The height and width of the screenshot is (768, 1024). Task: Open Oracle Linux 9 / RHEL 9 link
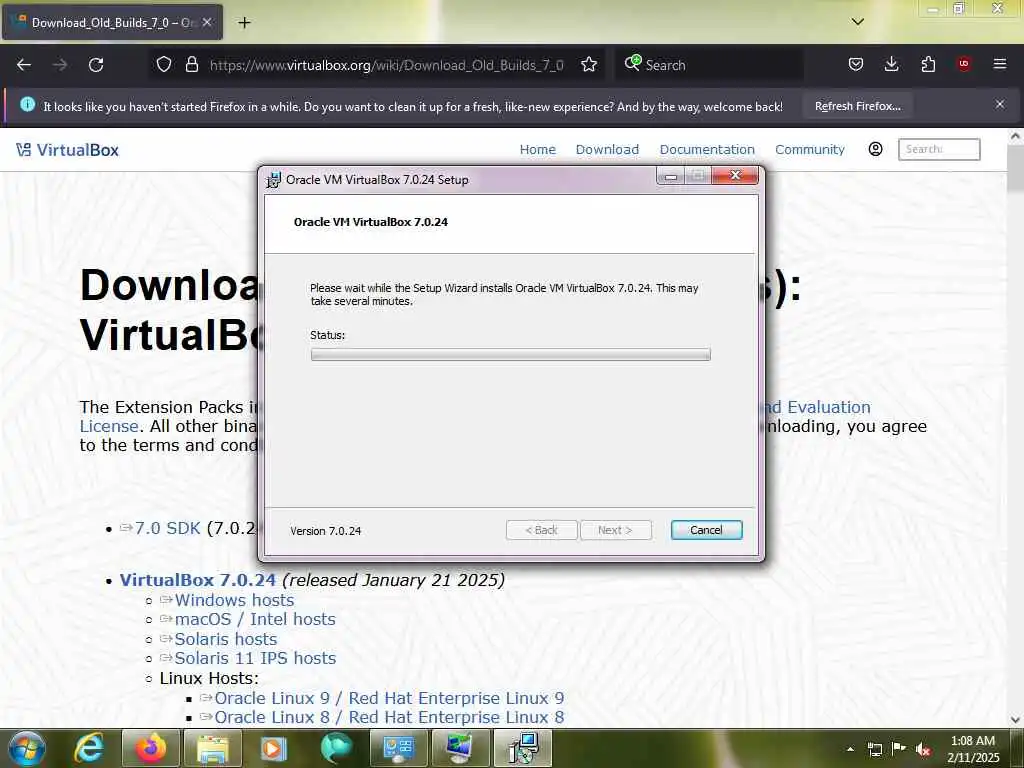pyautogui.click(x=389, y=697)
